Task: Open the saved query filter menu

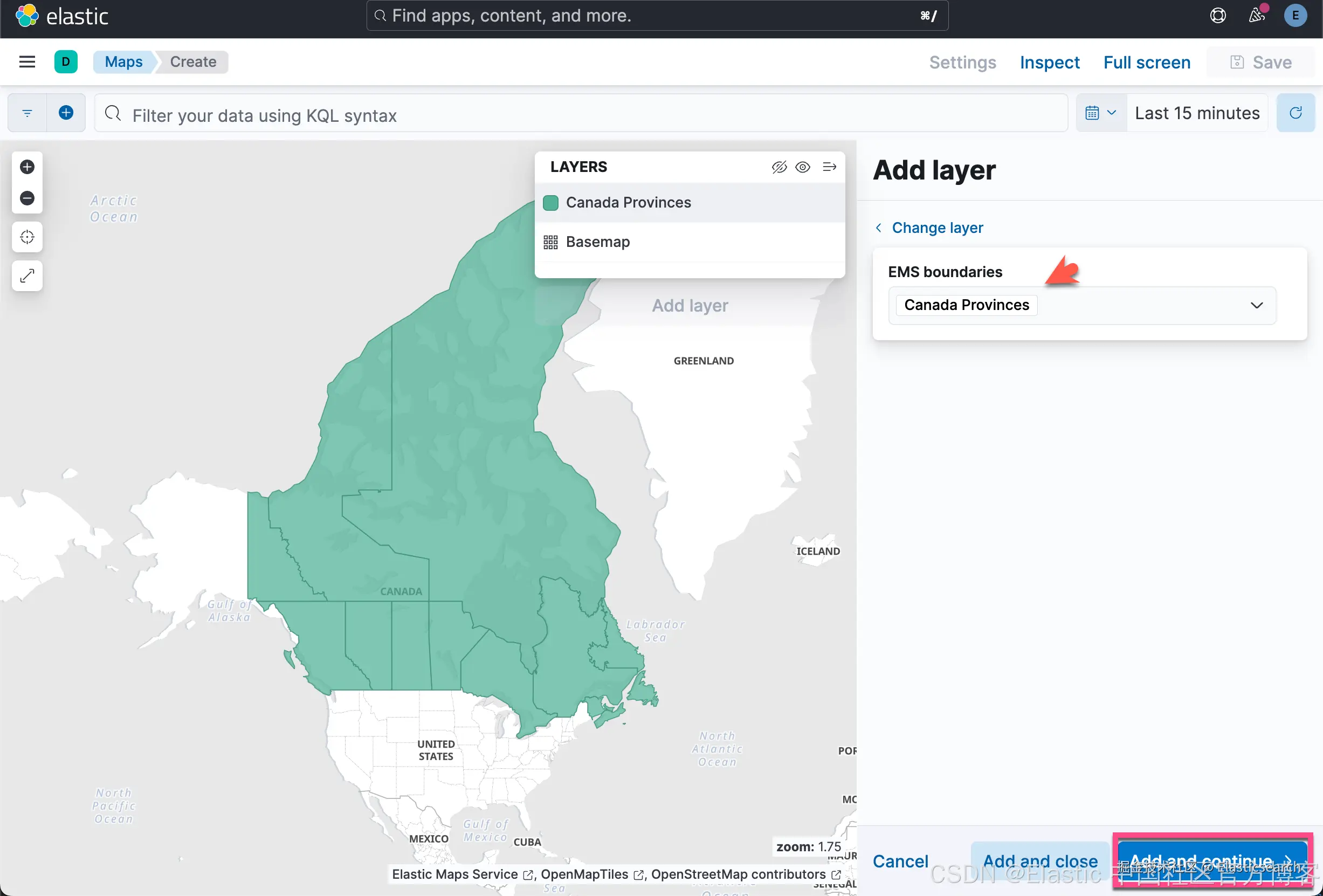Action: [27, 113]
